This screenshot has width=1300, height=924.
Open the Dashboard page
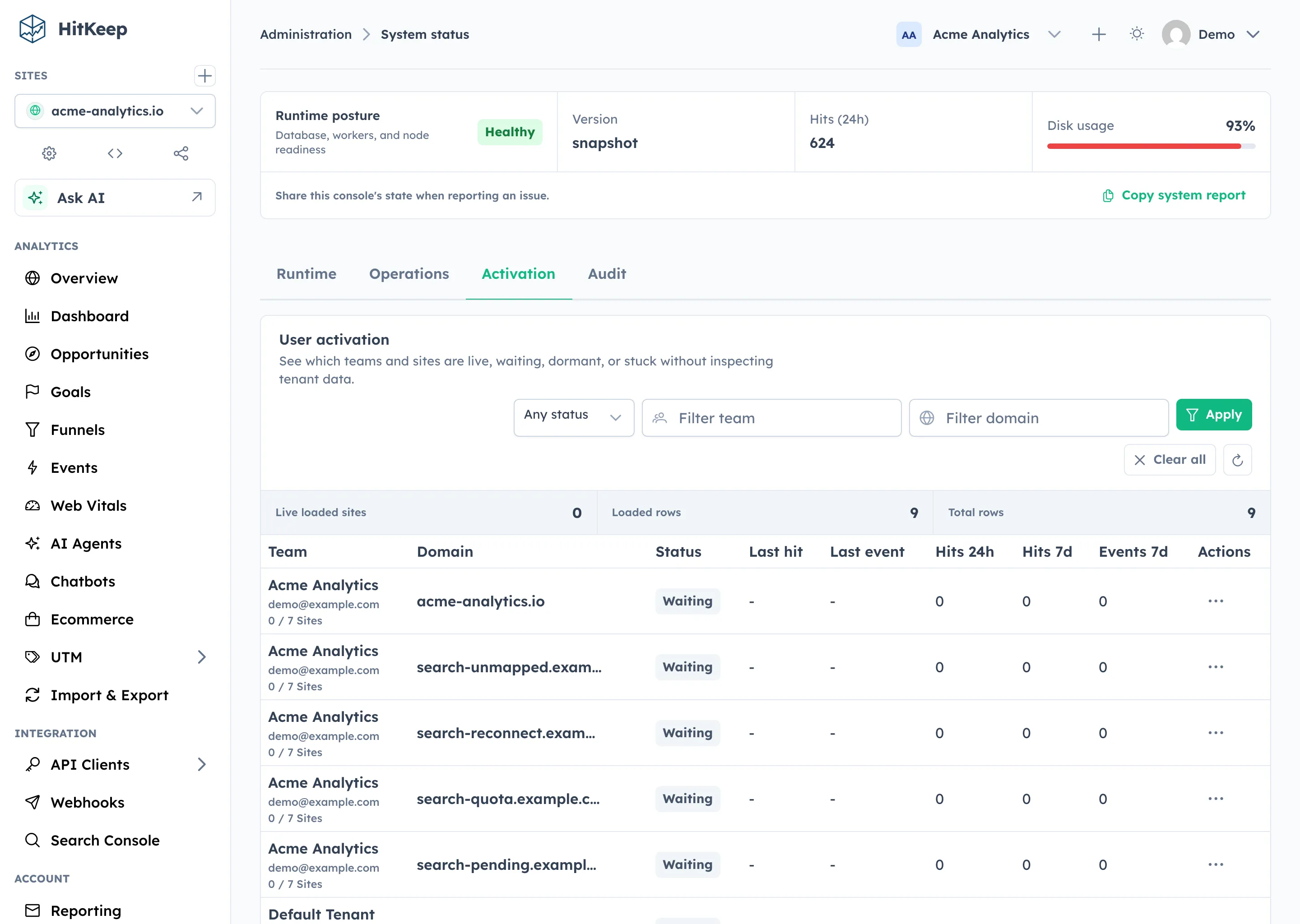click(x=89, y=316)
